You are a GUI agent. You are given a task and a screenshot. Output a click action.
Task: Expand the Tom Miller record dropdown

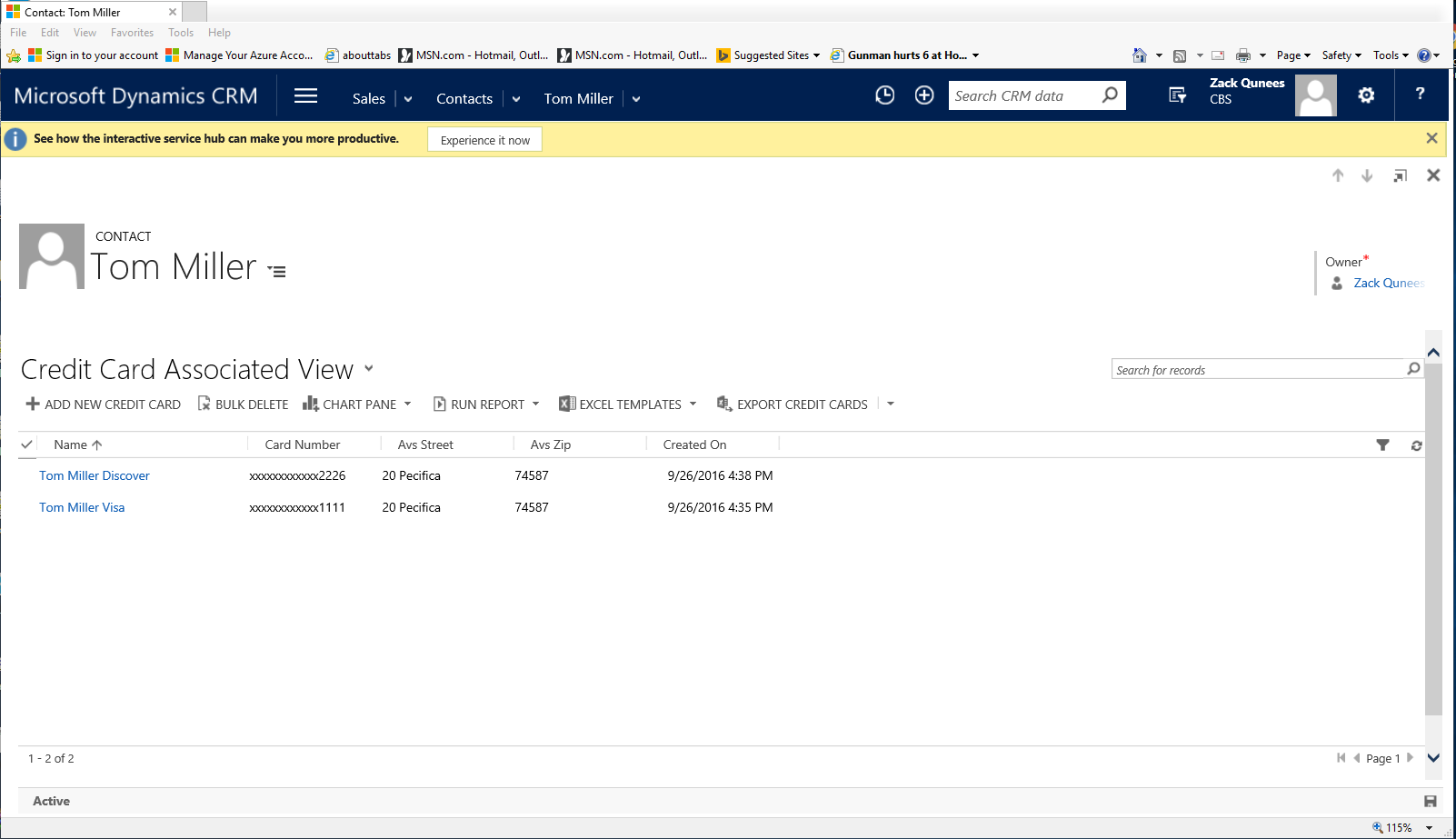click(636, 99)
